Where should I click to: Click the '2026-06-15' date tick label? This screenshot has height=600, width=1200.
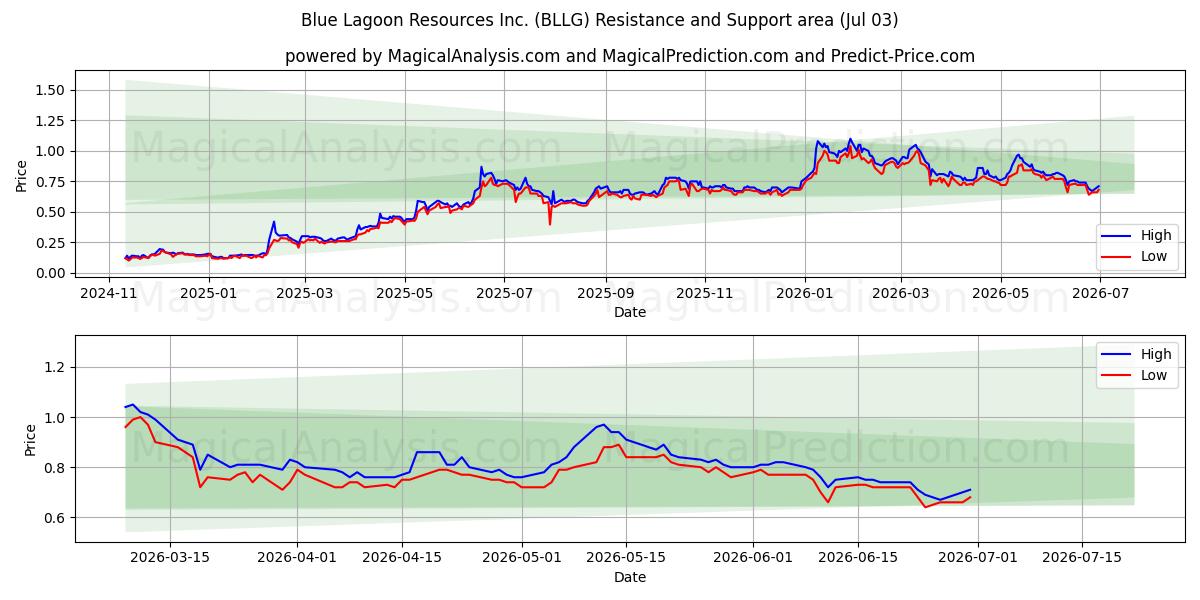pyautogui.click(x=857, y=558)
